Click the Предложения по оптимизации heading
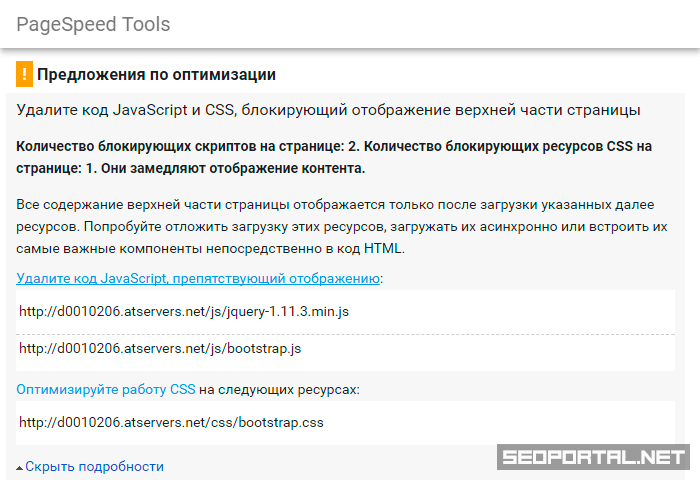This screenshot has width=700, height=480. coord(156,75)
